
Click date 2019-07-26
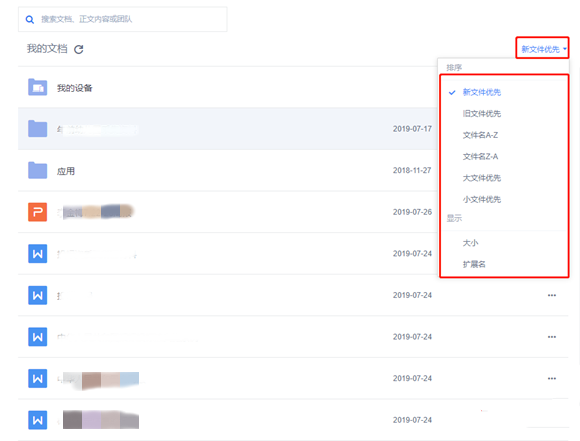(412, 212)
